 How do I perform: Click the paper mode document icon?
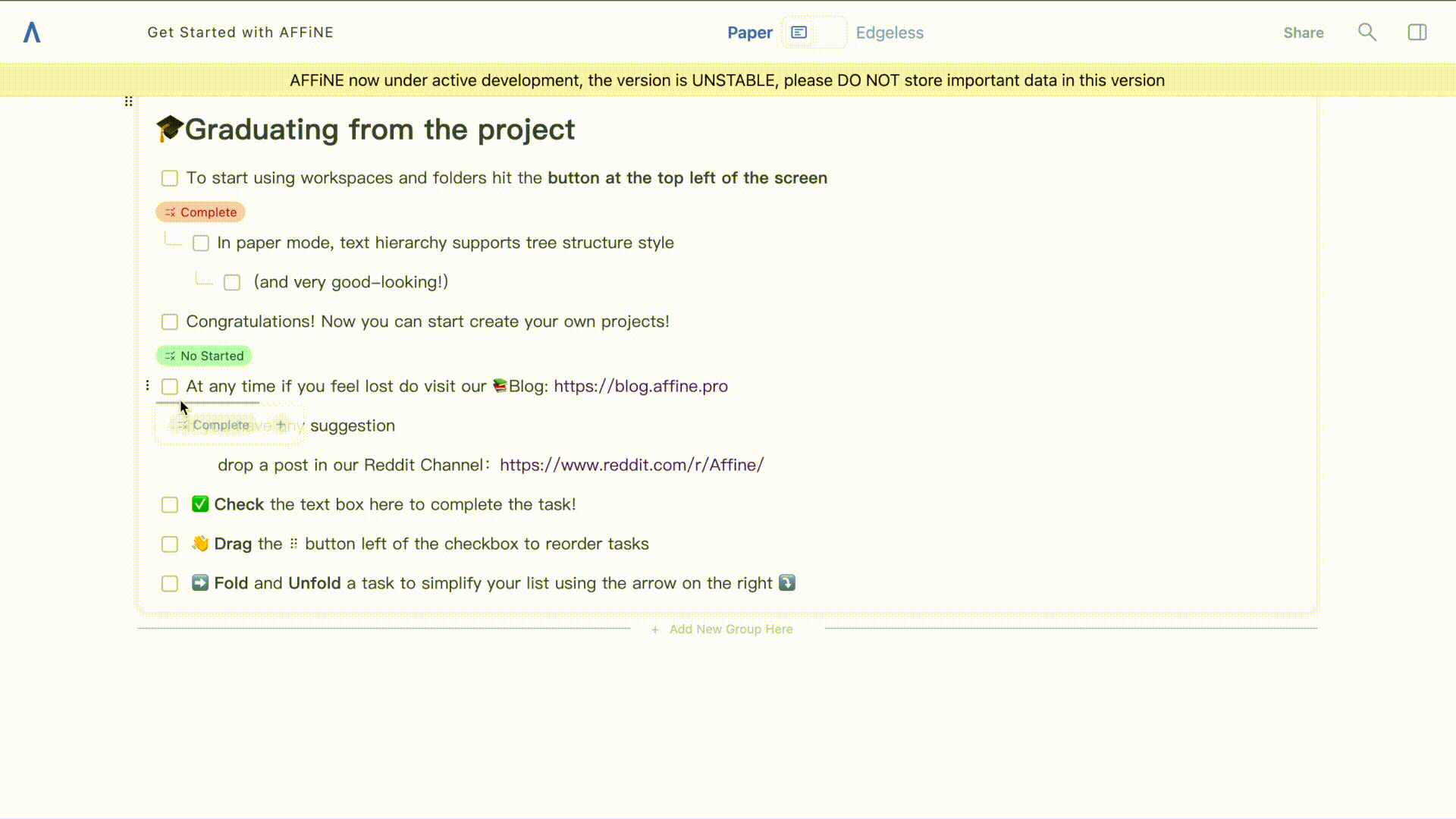(799, 33)
